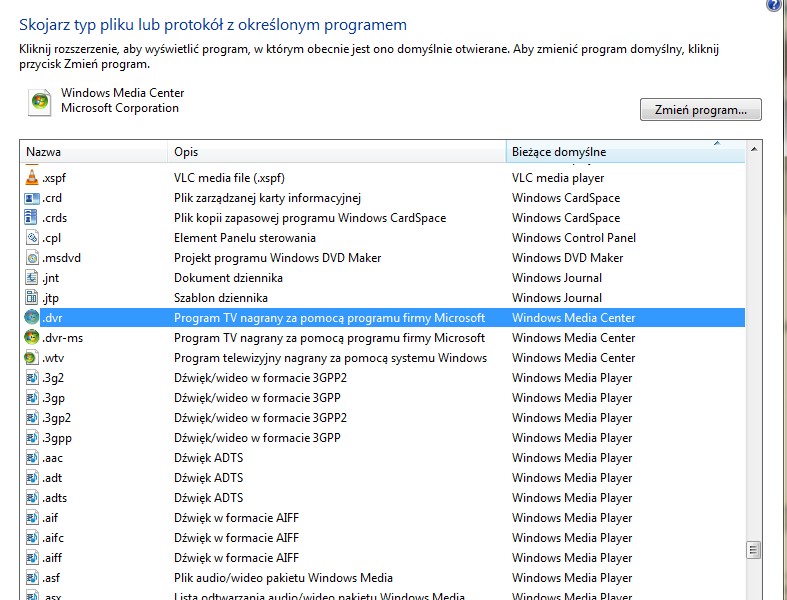The image size is (787, 600).
Task: Select the .asf extension name
Action: pyautogui.click(x=51, y=578)
